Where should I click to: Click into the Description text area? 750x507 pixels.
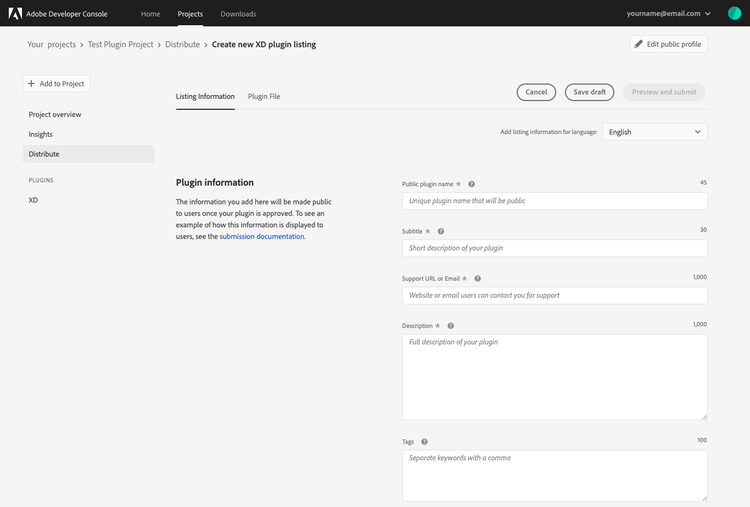point(555,377)
